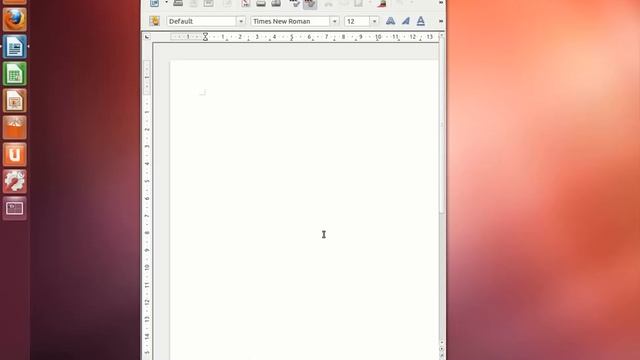This screenshot has height=360, width=640.
Task: Expand the standard toolbar overflow arrow
Action: 441,3
